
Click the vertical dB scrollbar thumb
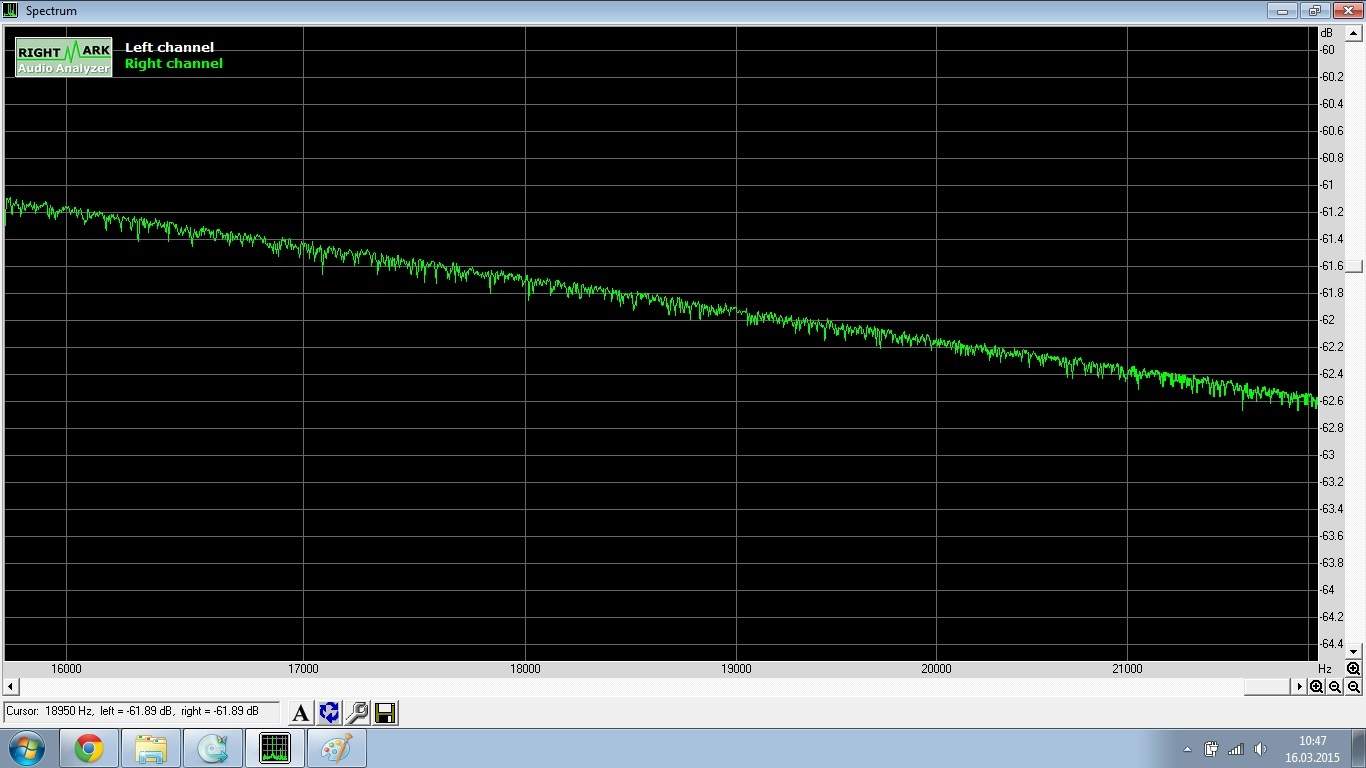[x=1354, y=266]
